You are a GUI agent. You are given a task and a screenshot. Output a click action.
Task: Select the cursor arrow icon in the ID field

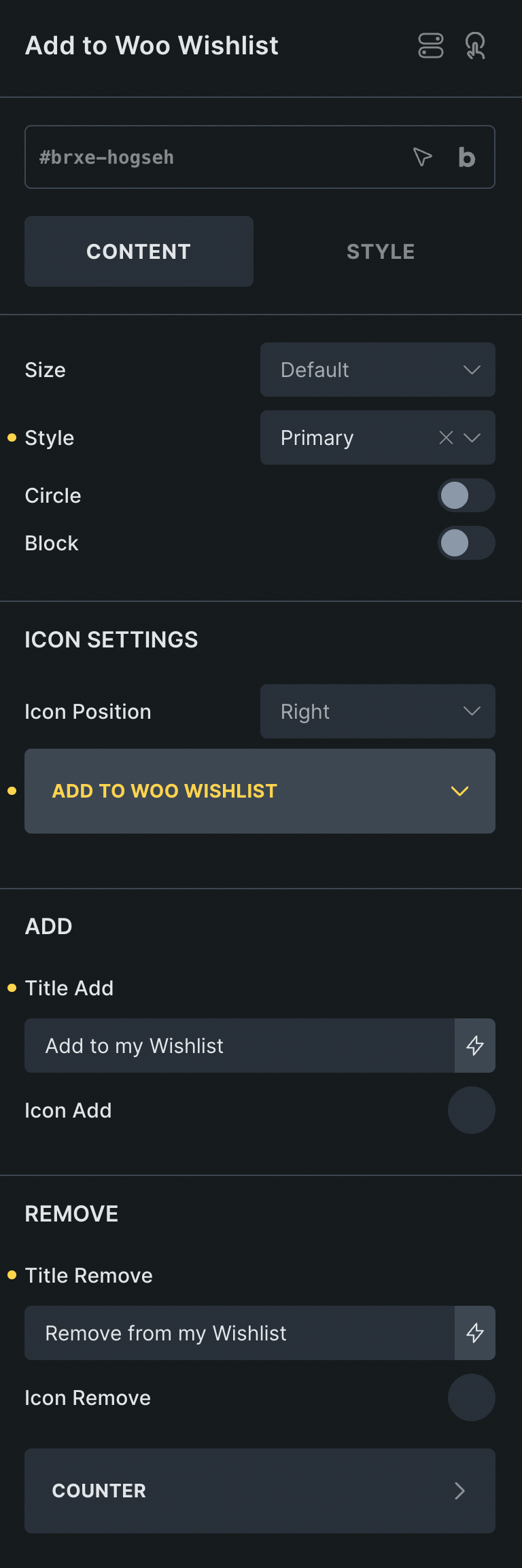(x=423, y=157)
